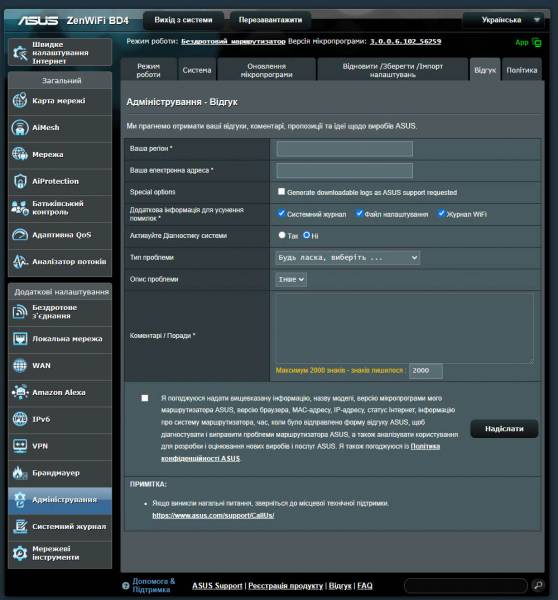Open Бездротове з'єднання wireless icon
The height and width of the screenshot is (600, 558).
pyautogui.click(x=20, y=311)
